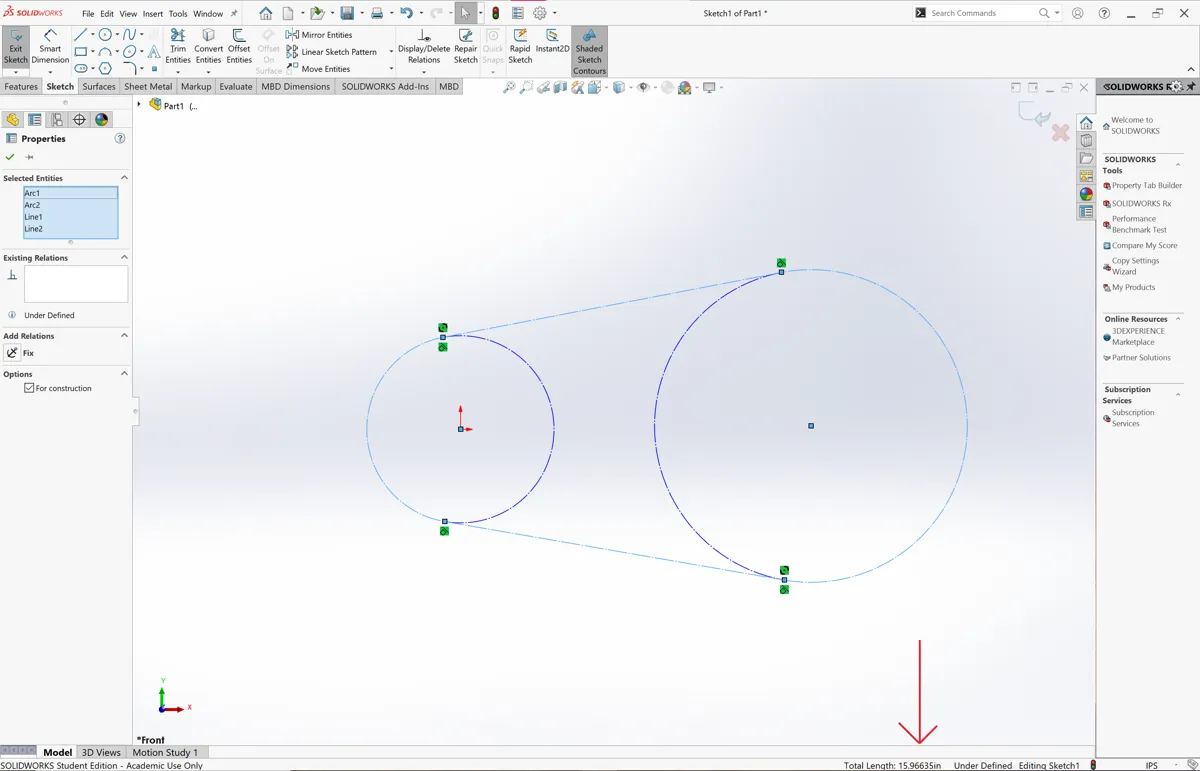Image resolution: width=1200 pixels, height=771 pixels.
Task: Switch to the Evaluate ribbon tab
Action: tap(235, 86)
